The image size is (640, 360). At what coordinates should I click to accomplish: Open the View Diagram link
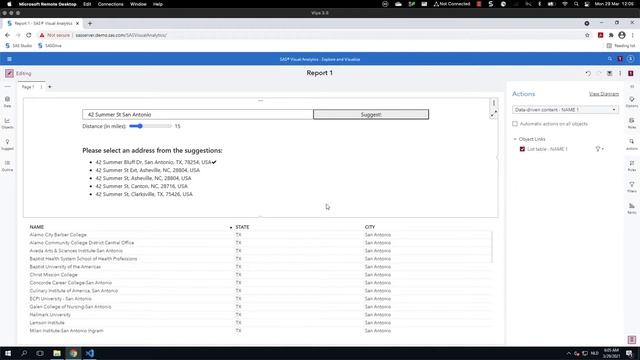tap(604, 94)
